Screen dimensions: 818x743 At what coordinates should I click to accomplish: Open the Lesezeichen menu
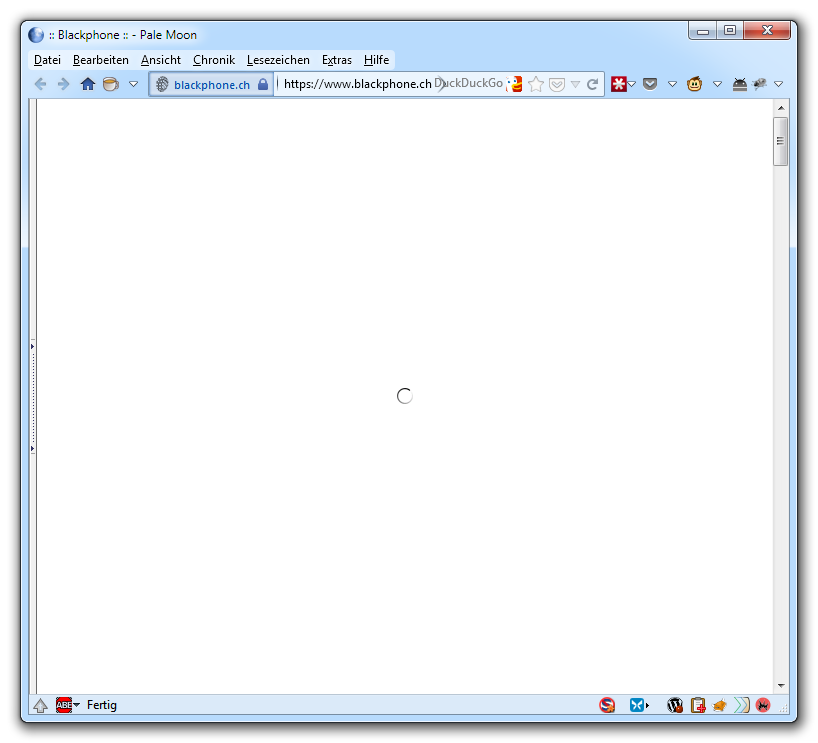[278, 60]
